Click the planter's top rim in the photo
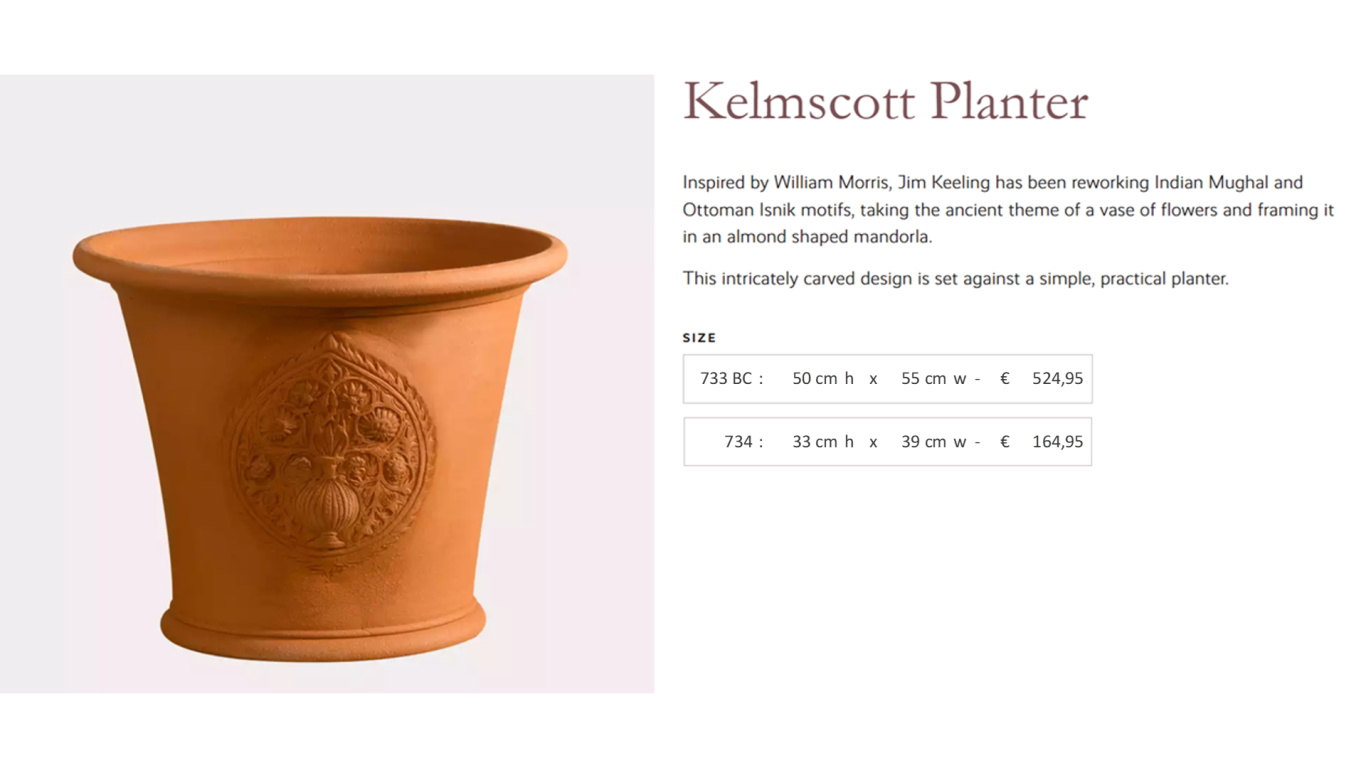 (x=320, y=257)
